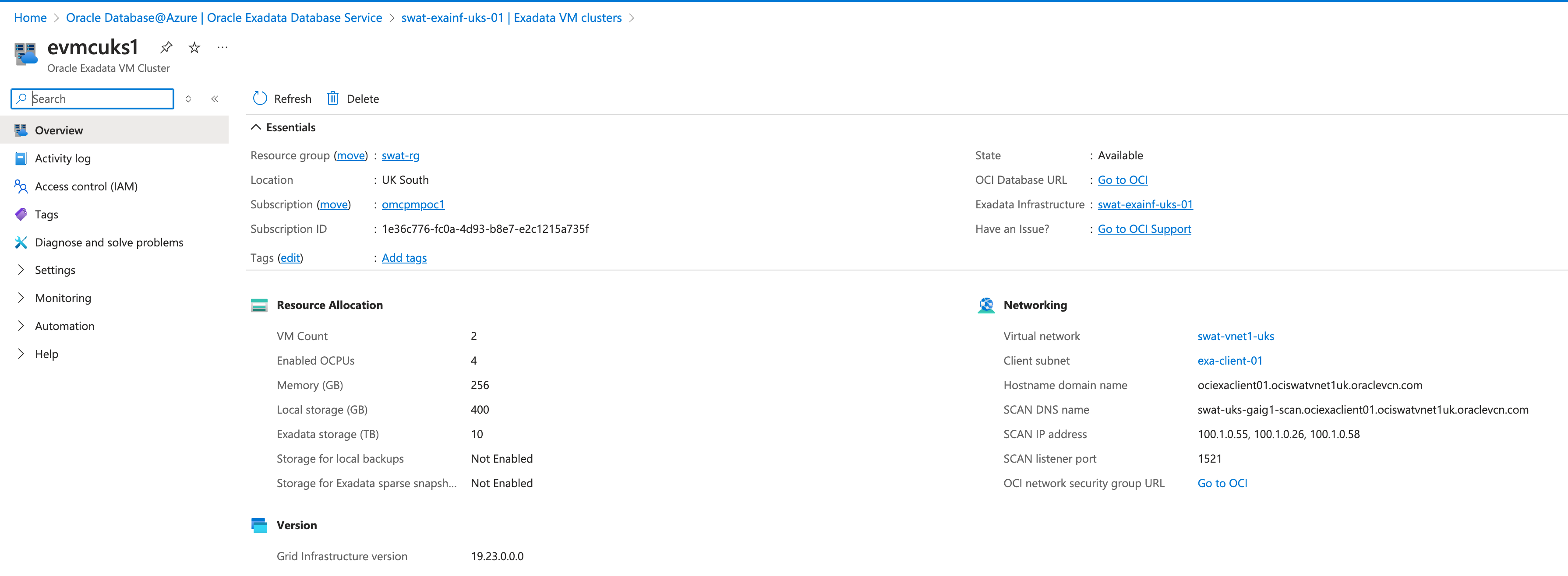Open the swat-rg resource group link
Image resolution: width=1568 pixels, height=576 pixels.
400,155
